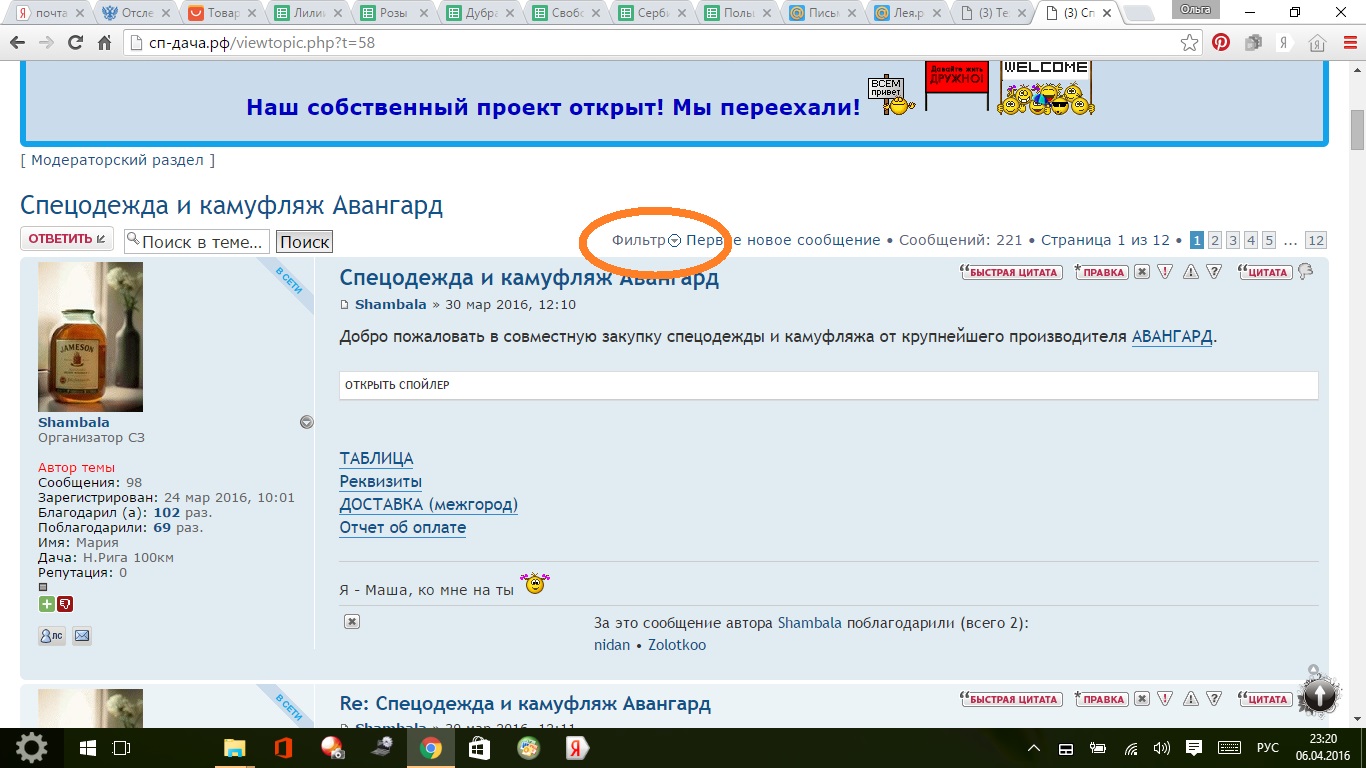Click the scroll-to-top arrow button
Screen dimensions: 1366x768
(1319, 695)
